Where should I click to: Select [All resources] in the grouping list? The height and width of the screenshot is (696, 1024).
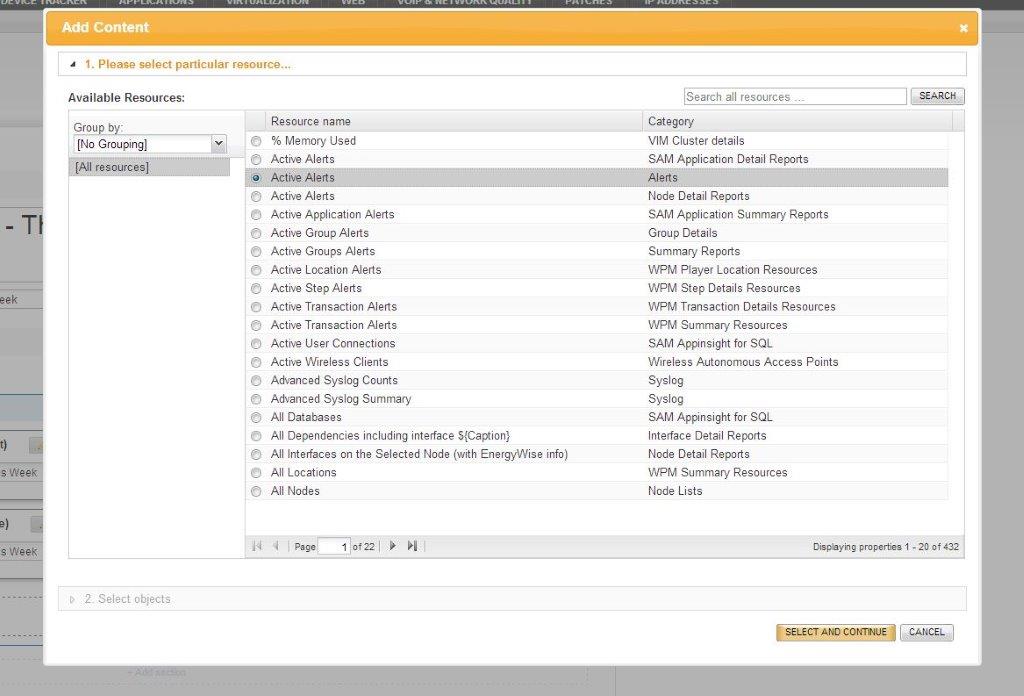pyautogui.click(x=149, y=167)
